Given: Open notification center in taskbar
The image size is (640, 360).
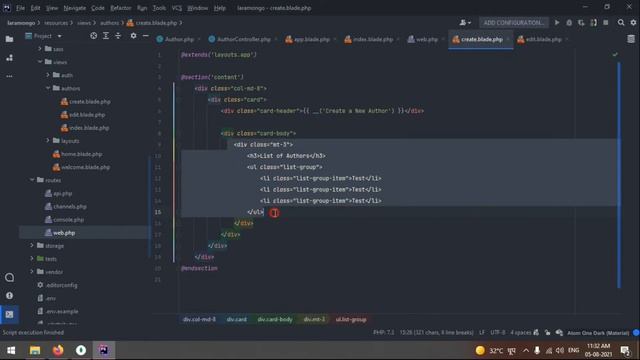Looking at the screenshot, I should point(625,350).
